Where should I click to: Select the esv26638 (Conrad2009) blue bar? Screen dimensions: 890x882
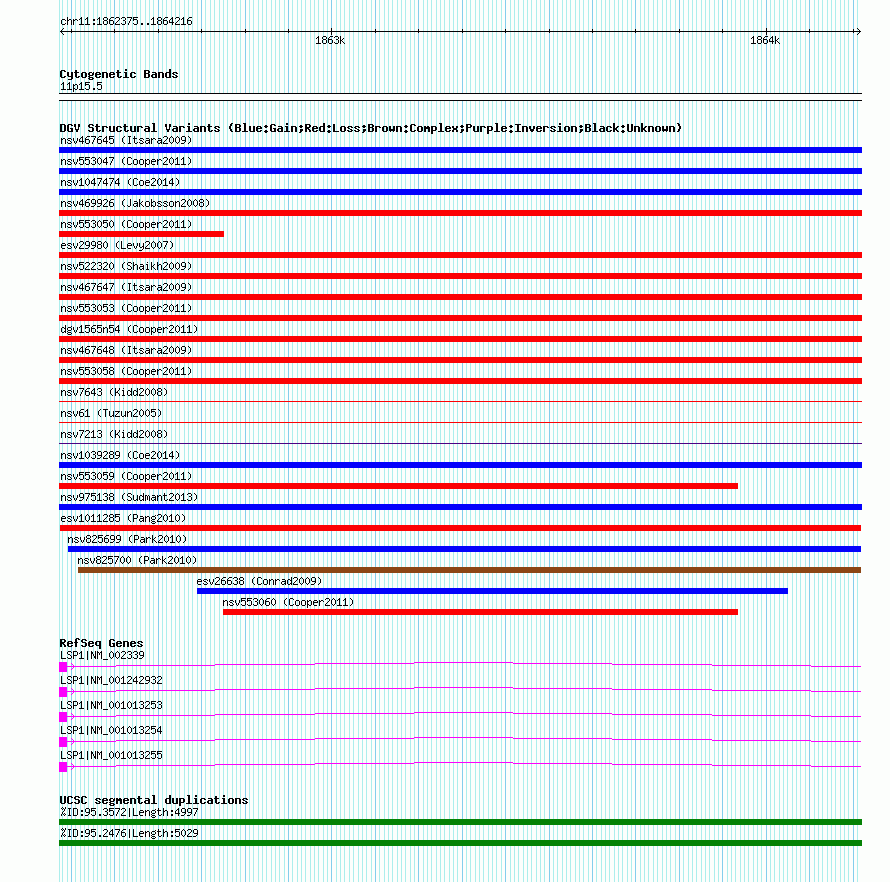[x=492, y=591]
